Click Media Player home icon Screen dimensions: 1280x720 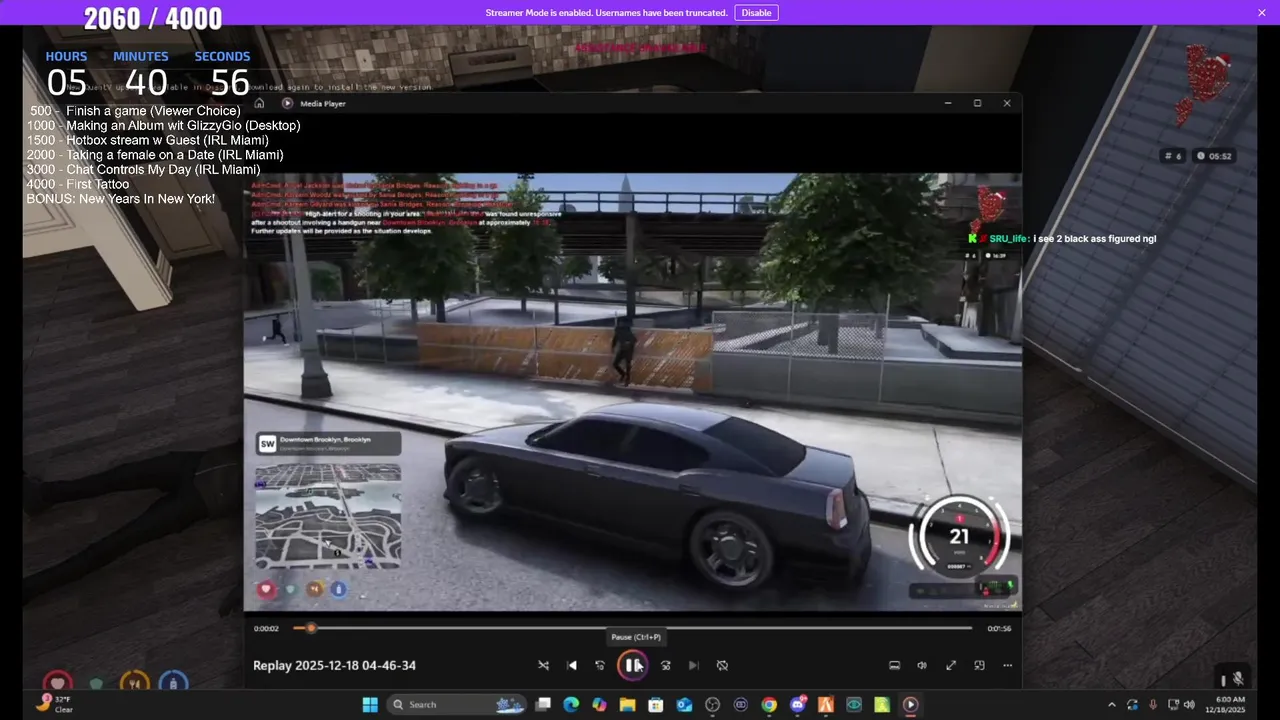click(x=259, y=103)
